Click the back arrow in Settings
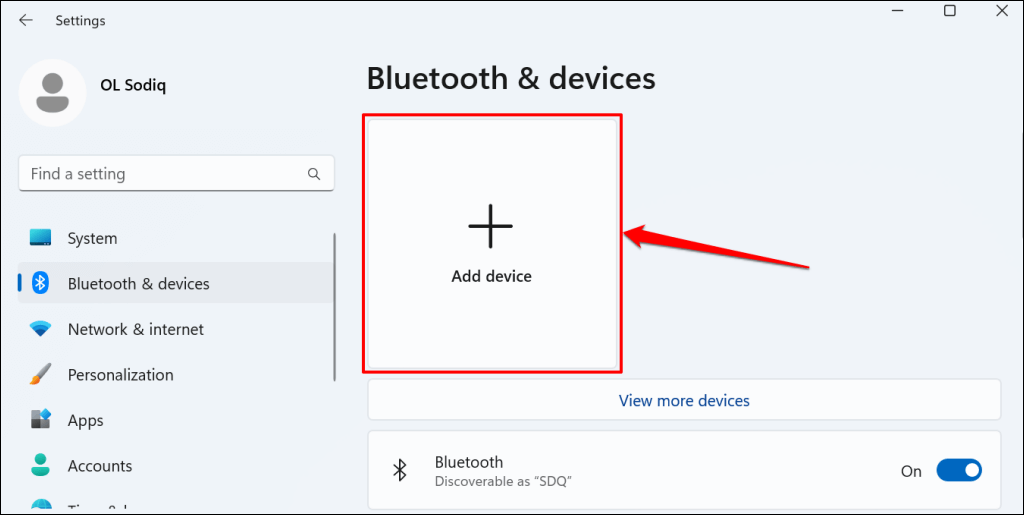The width and height of the screenshot is (1024, 515). click(25, 21)
